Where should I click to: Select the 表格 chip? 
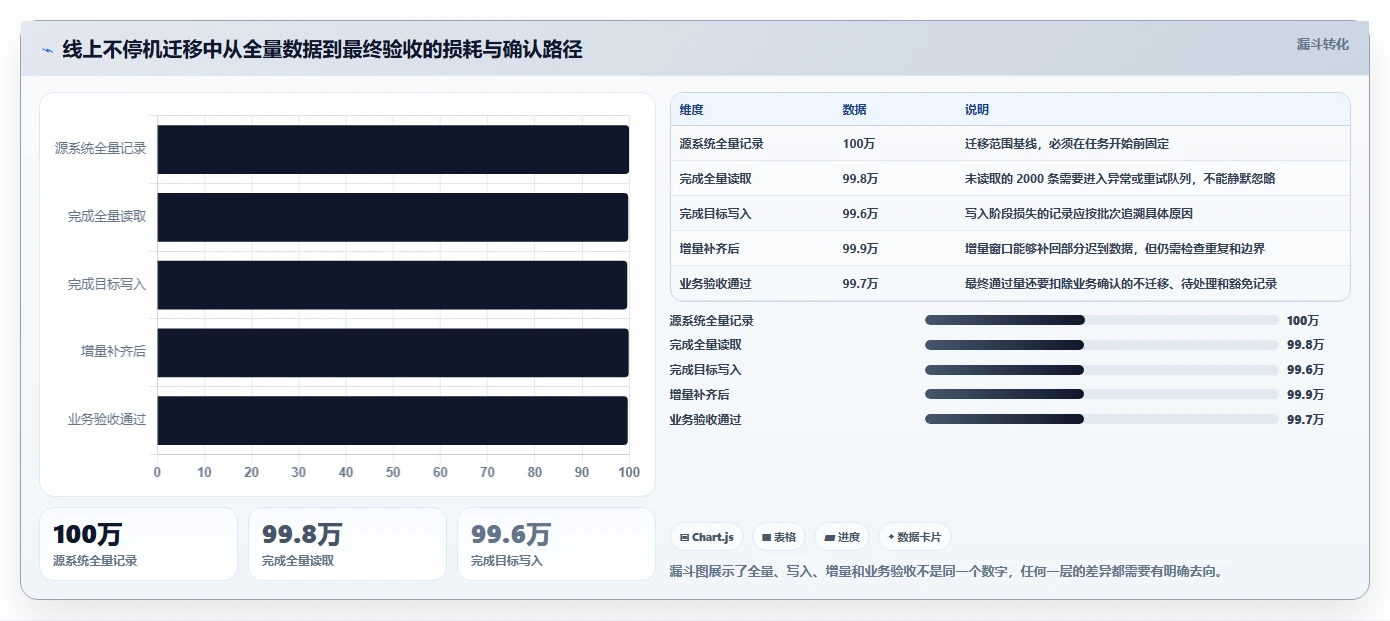(x=779, y=537)
